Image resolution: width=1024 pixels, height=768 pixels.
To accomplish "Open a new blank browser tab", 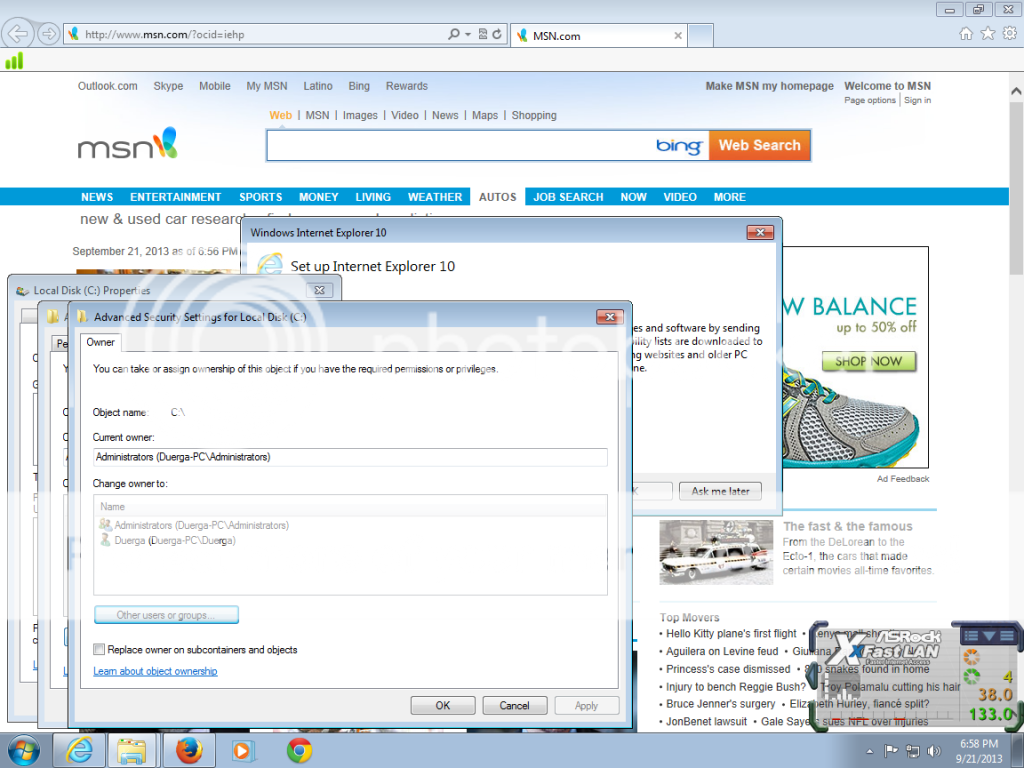I will 701,35.
